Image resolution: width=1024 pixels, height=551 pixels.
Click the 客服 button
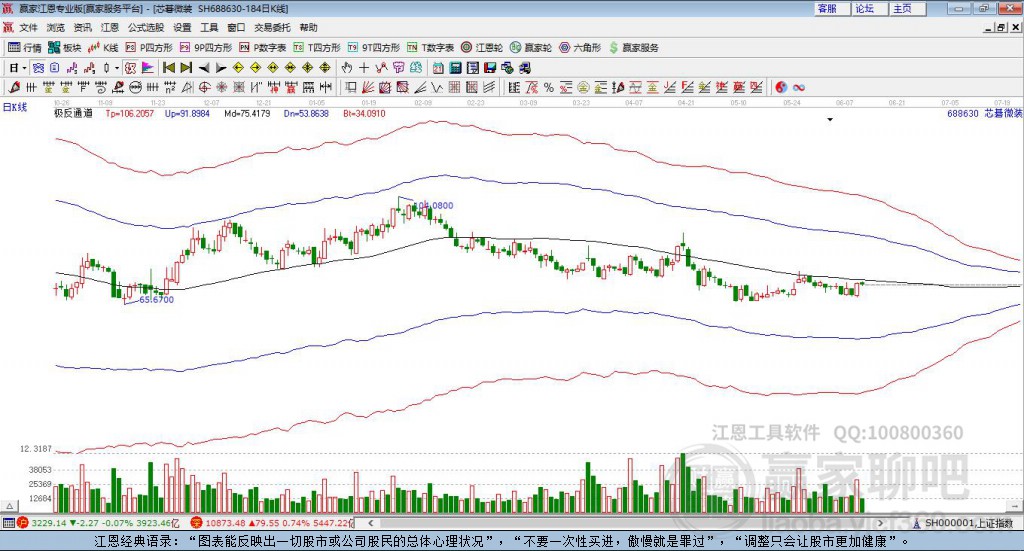(x=827, y=8)
